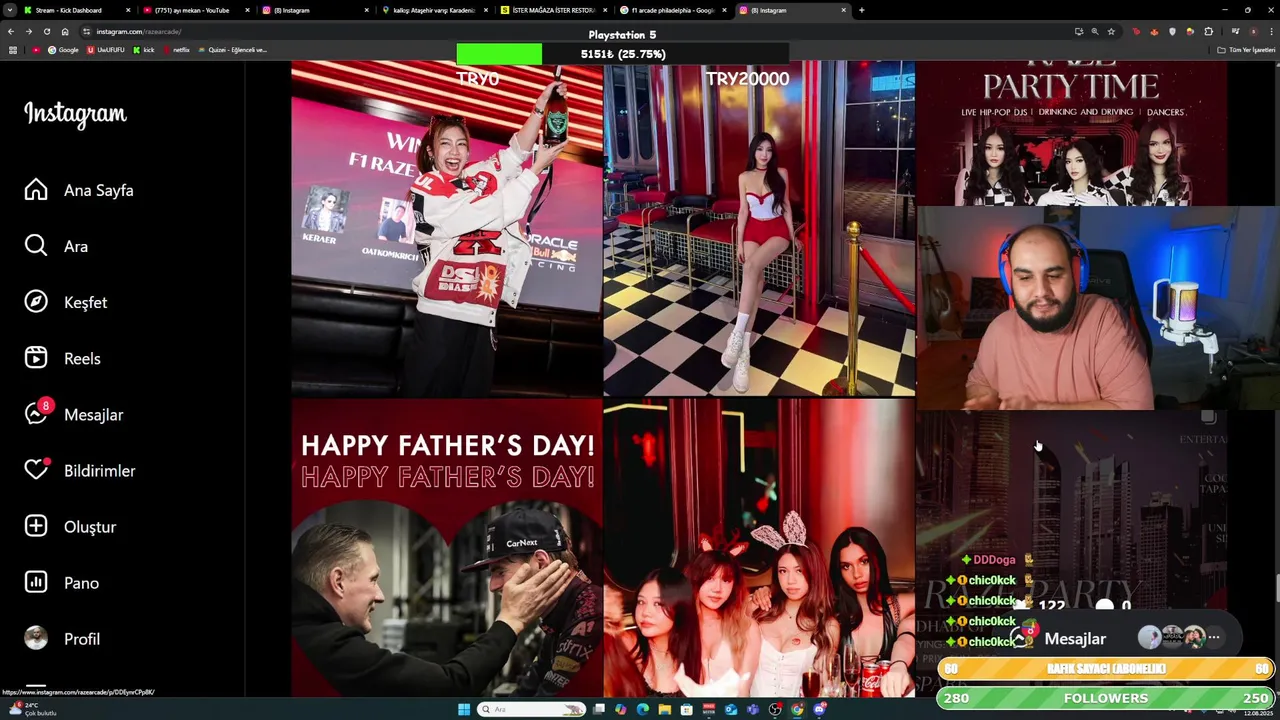
Task: Click the browser home button
Action: point(65,32)
